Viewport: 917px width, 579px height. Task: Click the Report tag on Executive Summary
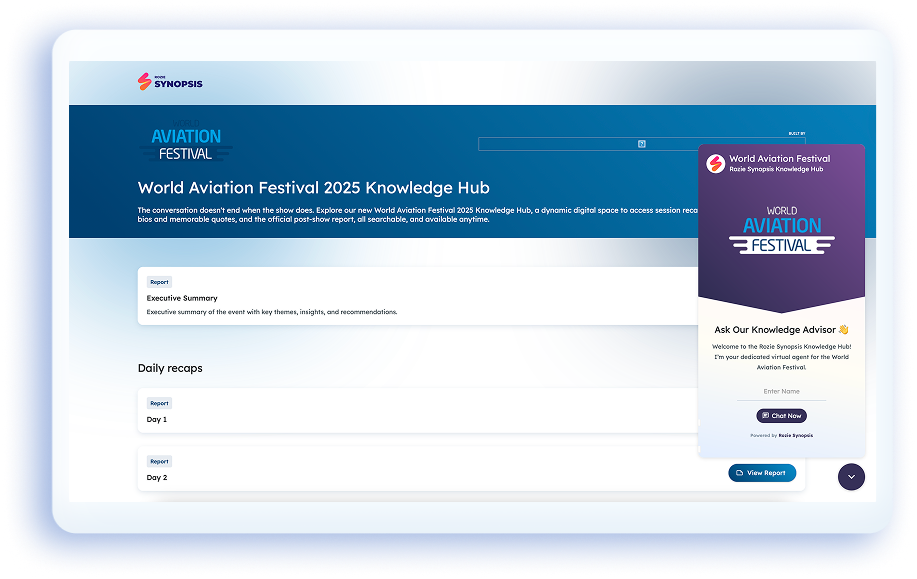coord(159,282)
